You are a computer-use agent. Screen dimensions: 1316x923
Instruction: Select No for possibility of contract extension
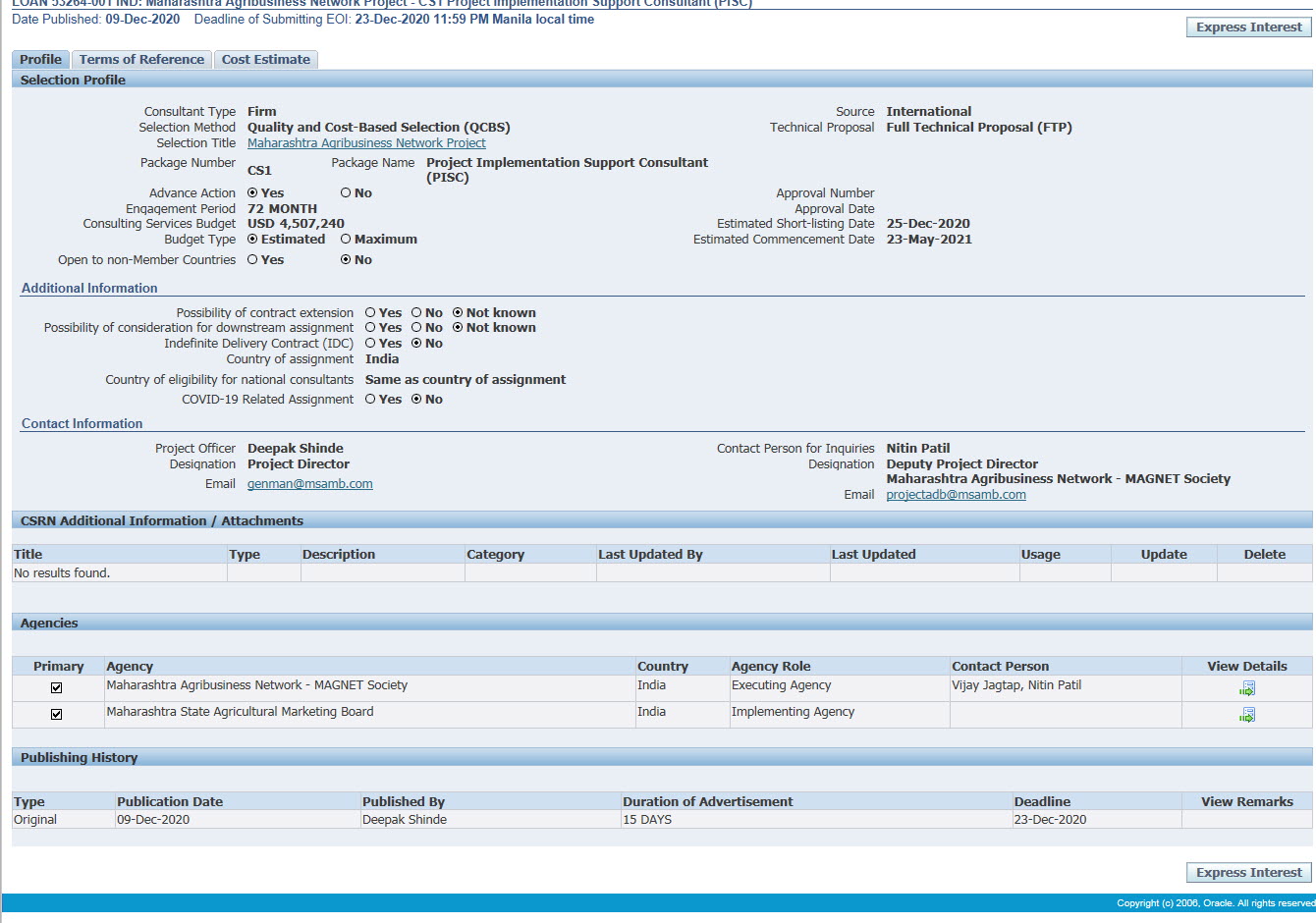click(416, 313)
